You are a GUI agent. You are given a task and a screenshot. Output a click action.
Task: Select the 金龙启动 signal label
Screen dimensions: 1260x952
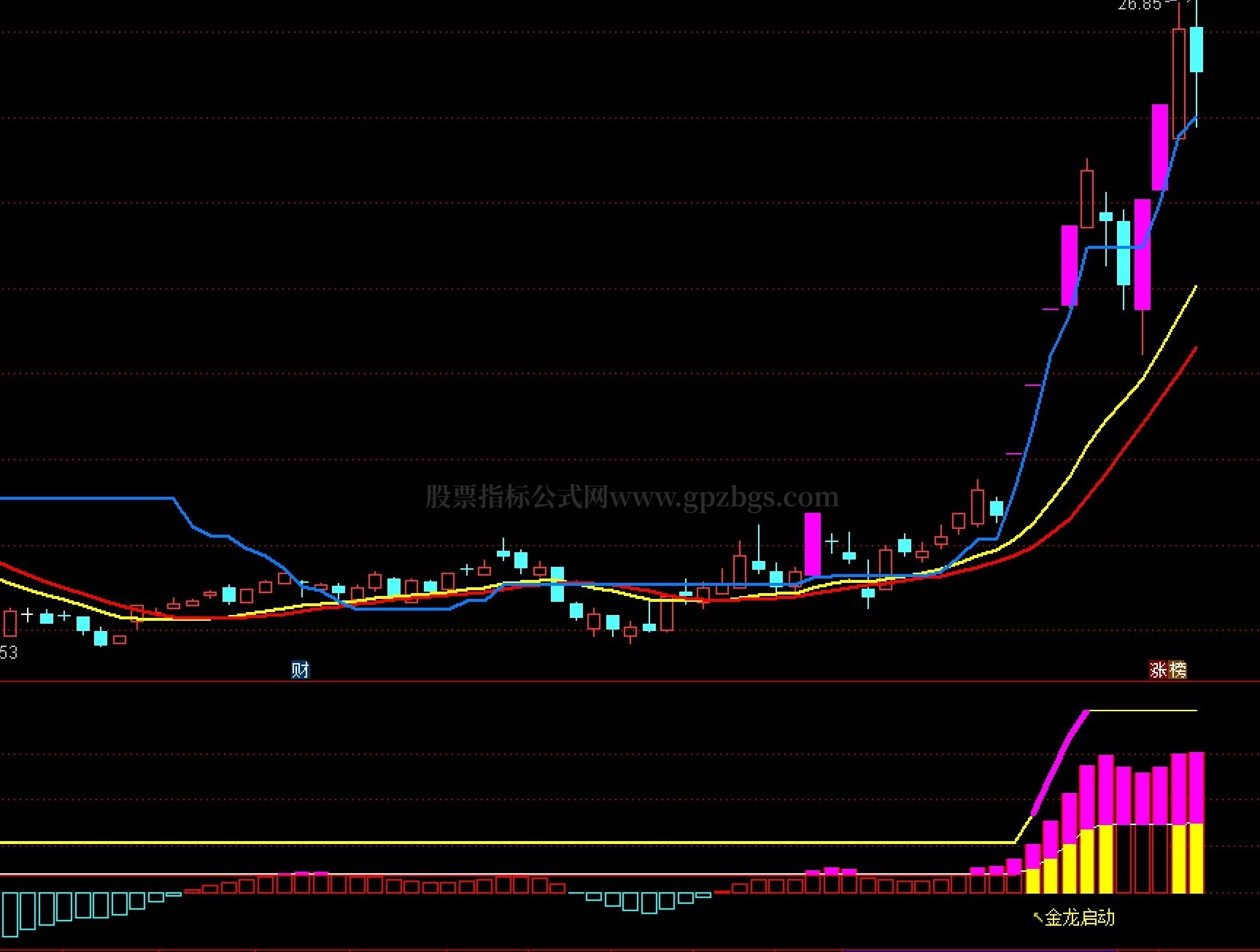tap(1080, 918)
